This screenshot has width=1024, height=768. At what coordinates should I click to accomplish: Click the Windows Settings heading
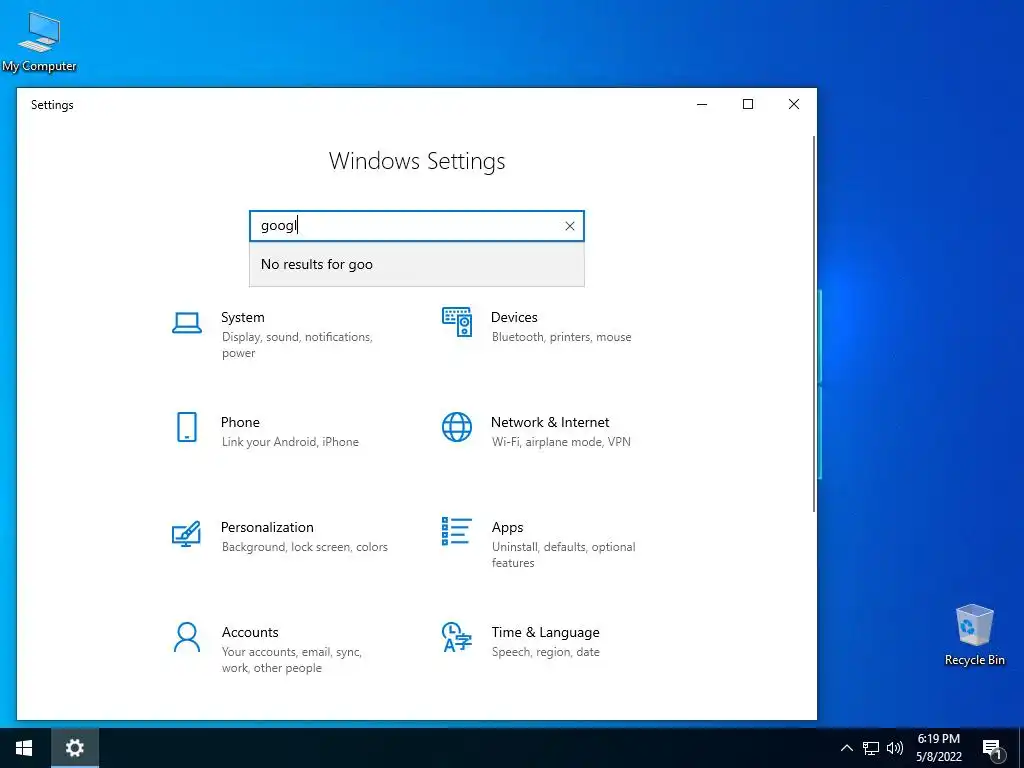[x=417, y=161]
